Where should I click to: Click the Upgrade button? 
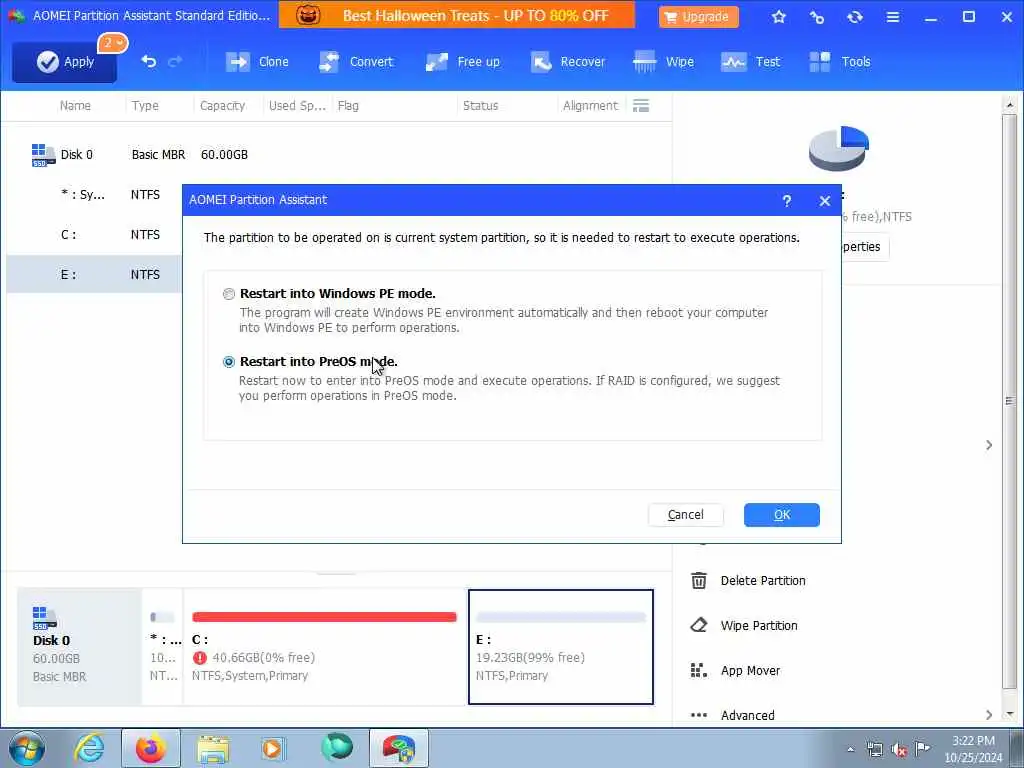coord(698,16)
